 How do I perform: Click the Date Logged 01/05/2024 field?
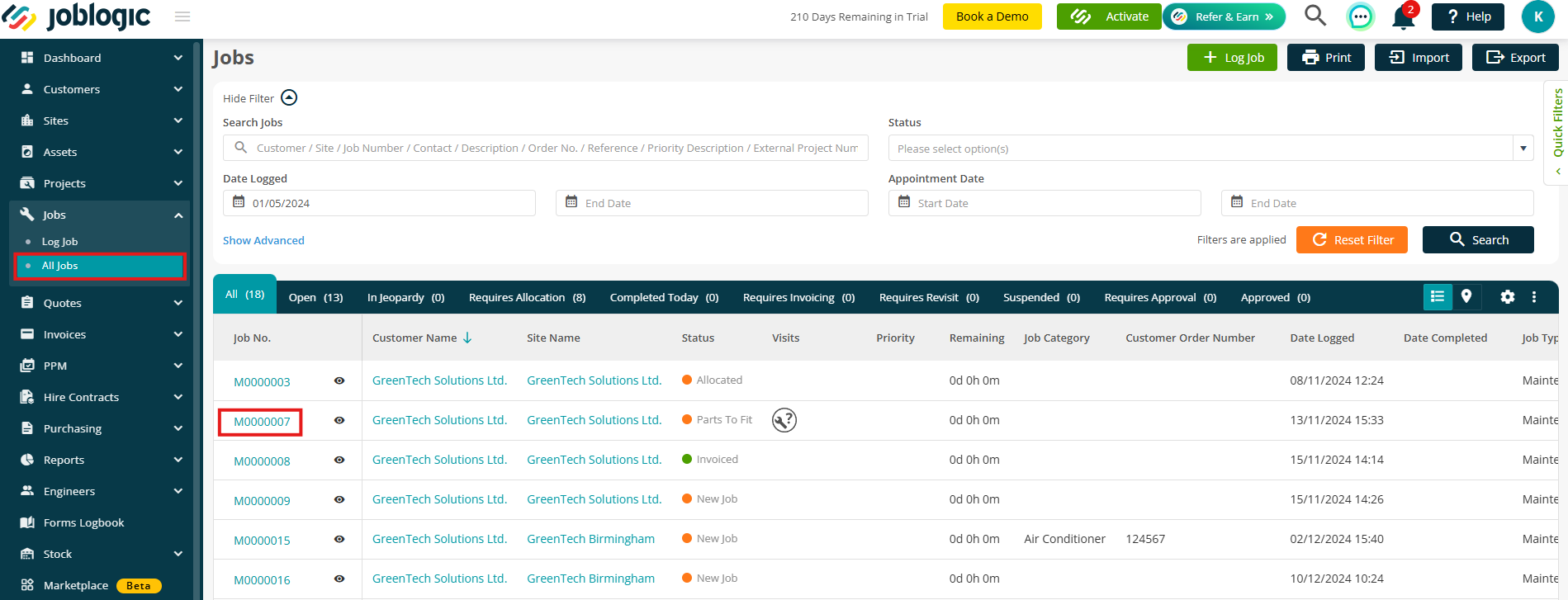(379, 203)
